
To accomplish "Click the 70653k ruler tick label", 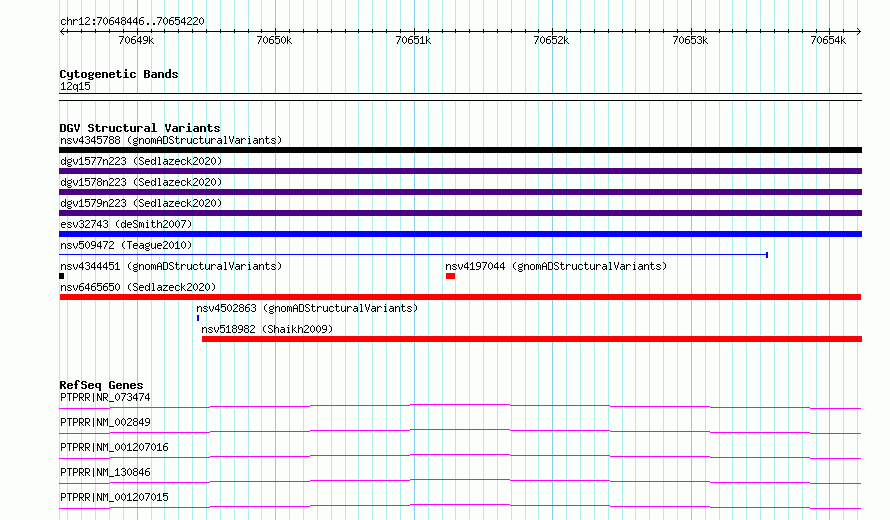I will pos(690,40).
